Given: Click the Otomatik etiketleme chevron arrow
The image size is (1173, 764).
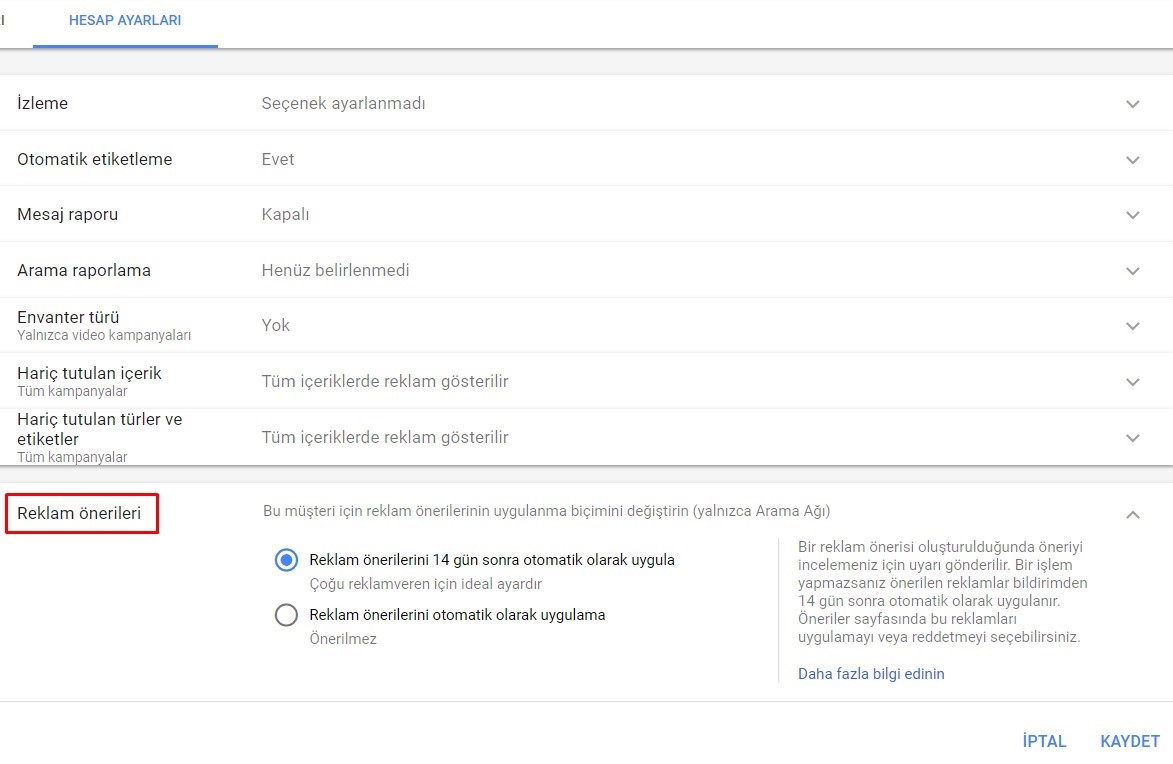Looking at the screenshot, I should (x=1132, y=160).
